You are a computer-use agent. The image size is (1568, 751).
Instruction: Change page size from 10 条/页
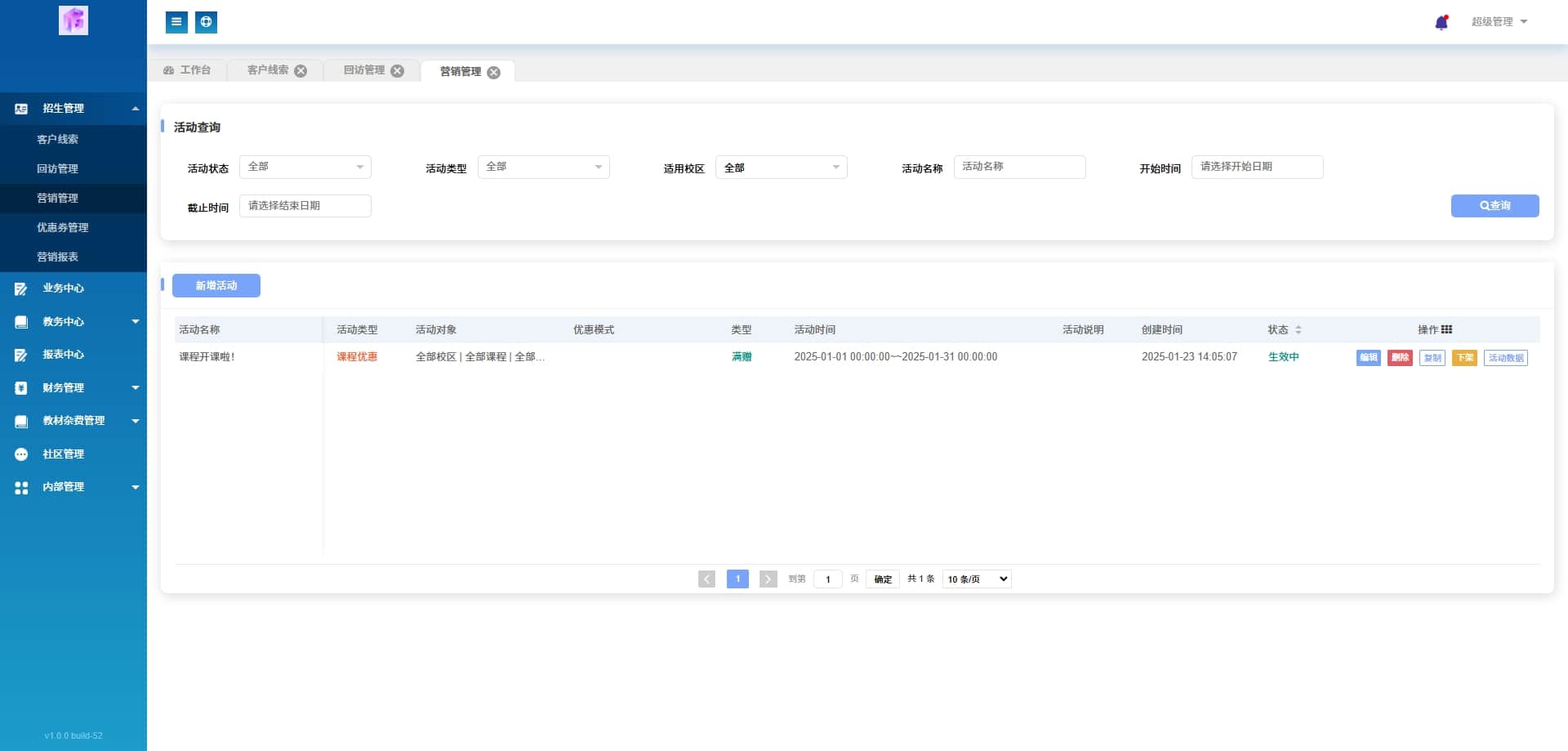977,579
